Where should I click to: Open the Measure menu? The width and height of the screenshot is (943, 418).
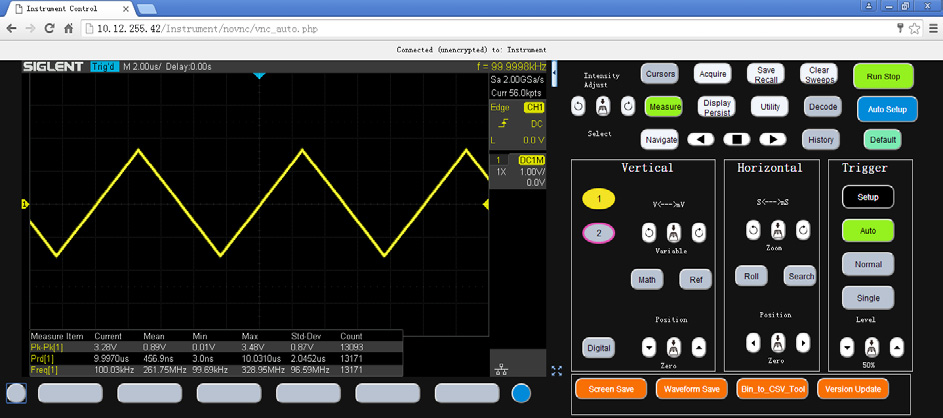point(664,106)
